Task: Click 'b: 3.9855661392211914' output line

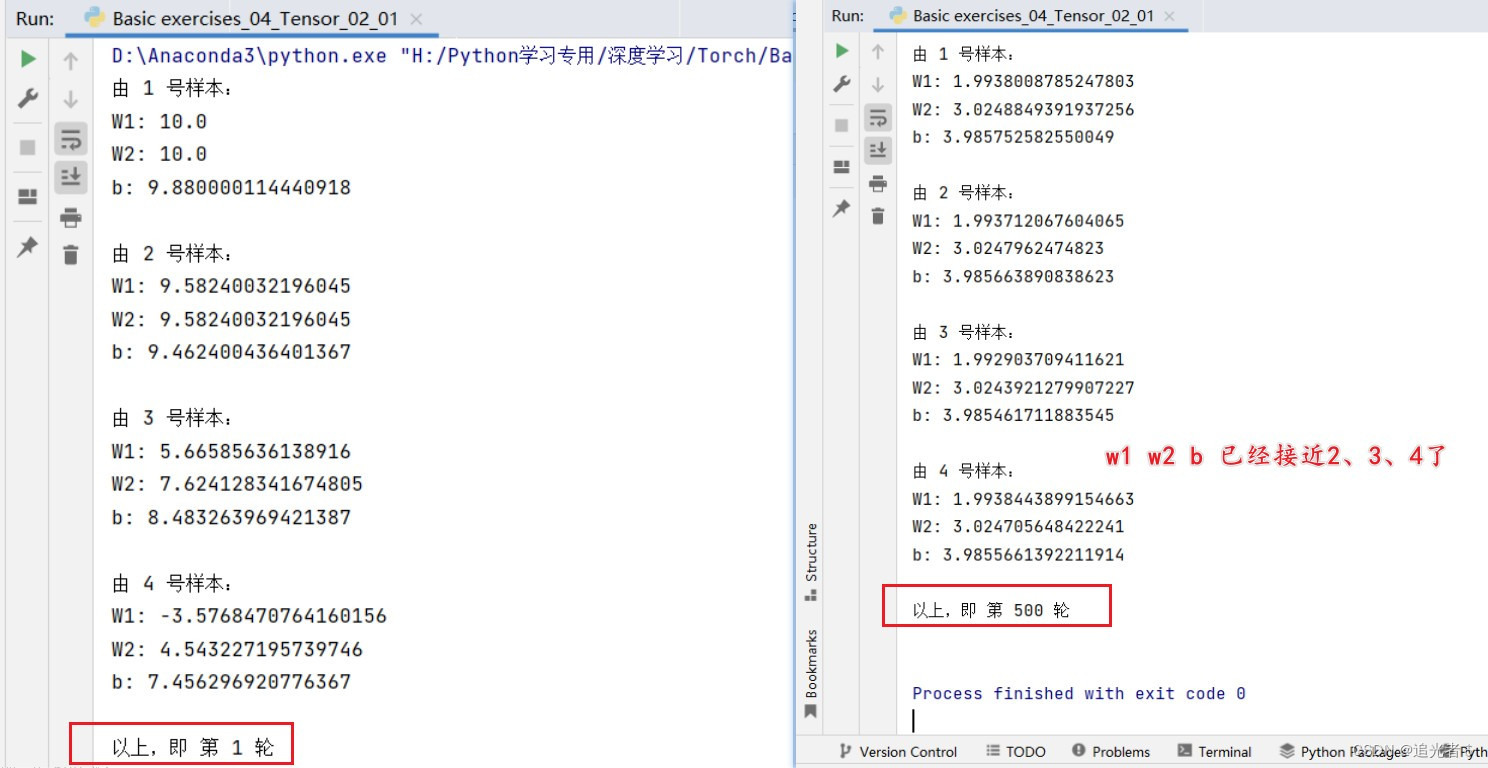Action: pyautogui.click(x=1018, y=555)
